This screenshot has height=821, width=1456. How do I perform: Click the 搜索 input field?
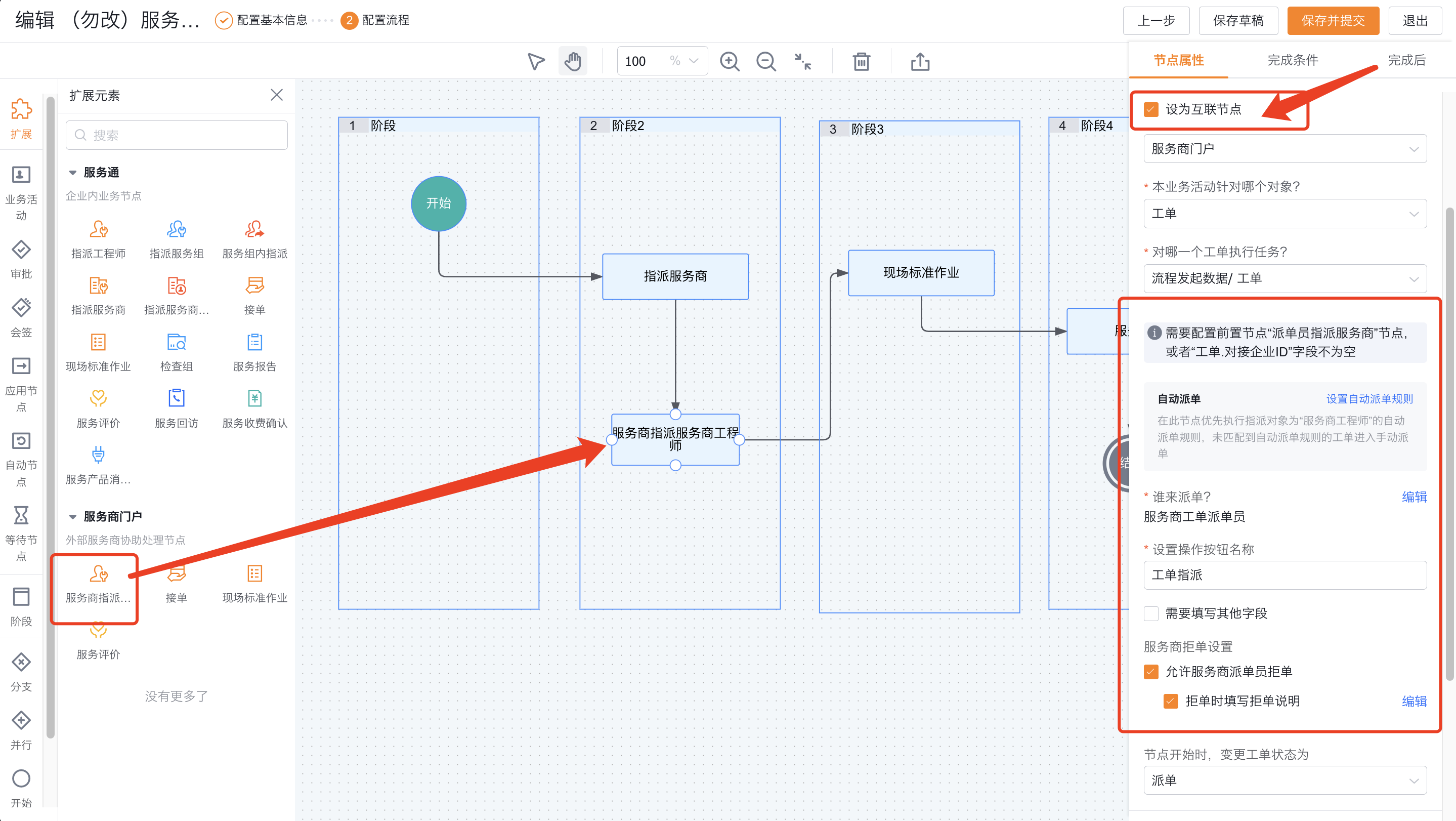177,135
